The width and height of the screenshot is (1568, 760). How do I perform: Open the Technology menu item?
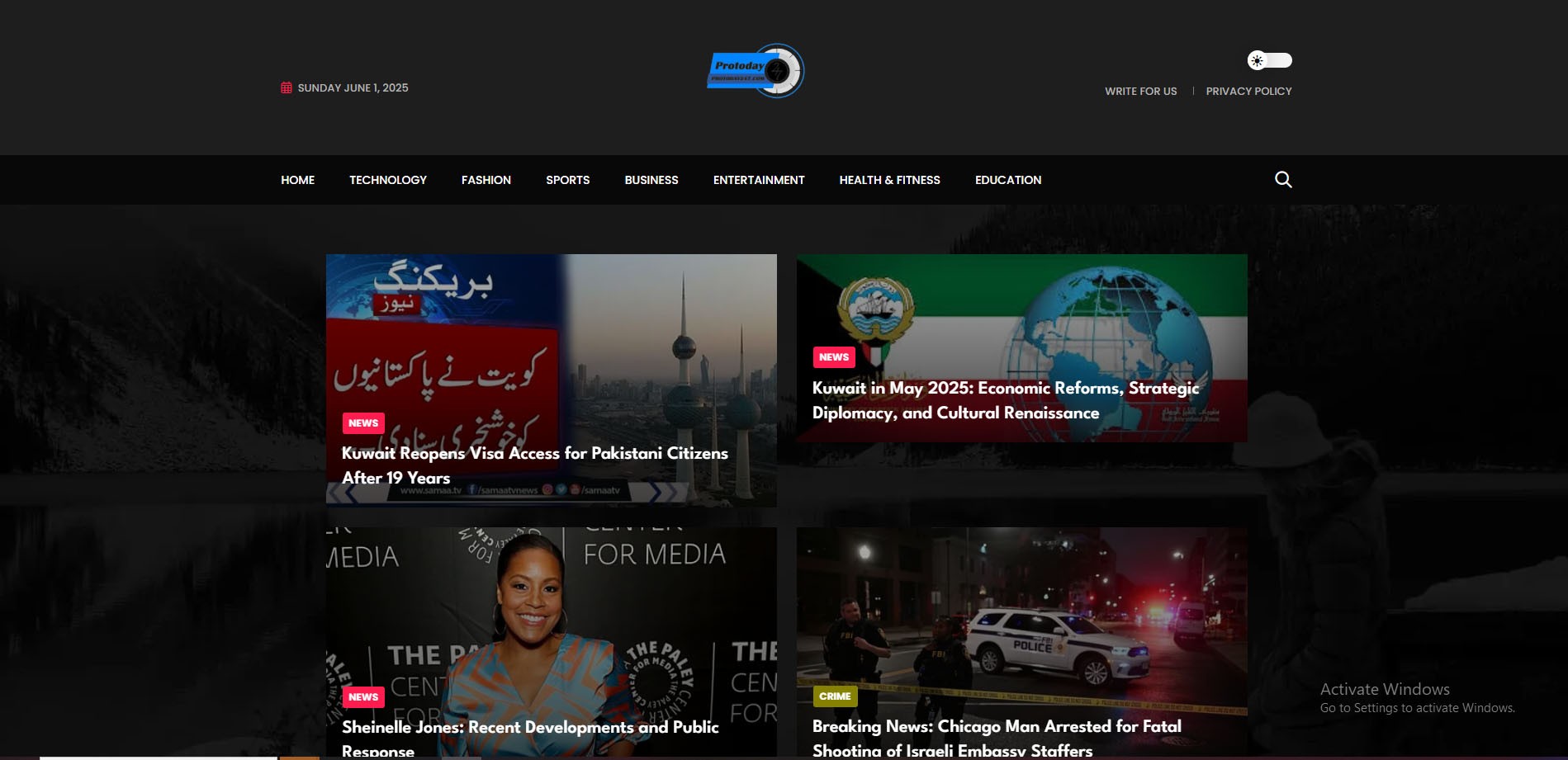coord(388,180)
